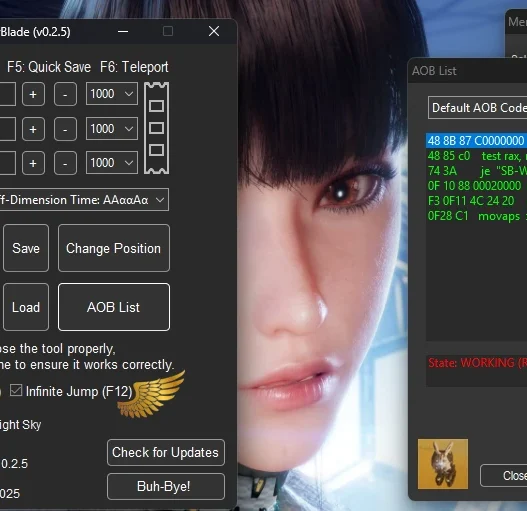Click the golden wing icon
Viewport: 527px width, 511px height.
coord(152,394)
